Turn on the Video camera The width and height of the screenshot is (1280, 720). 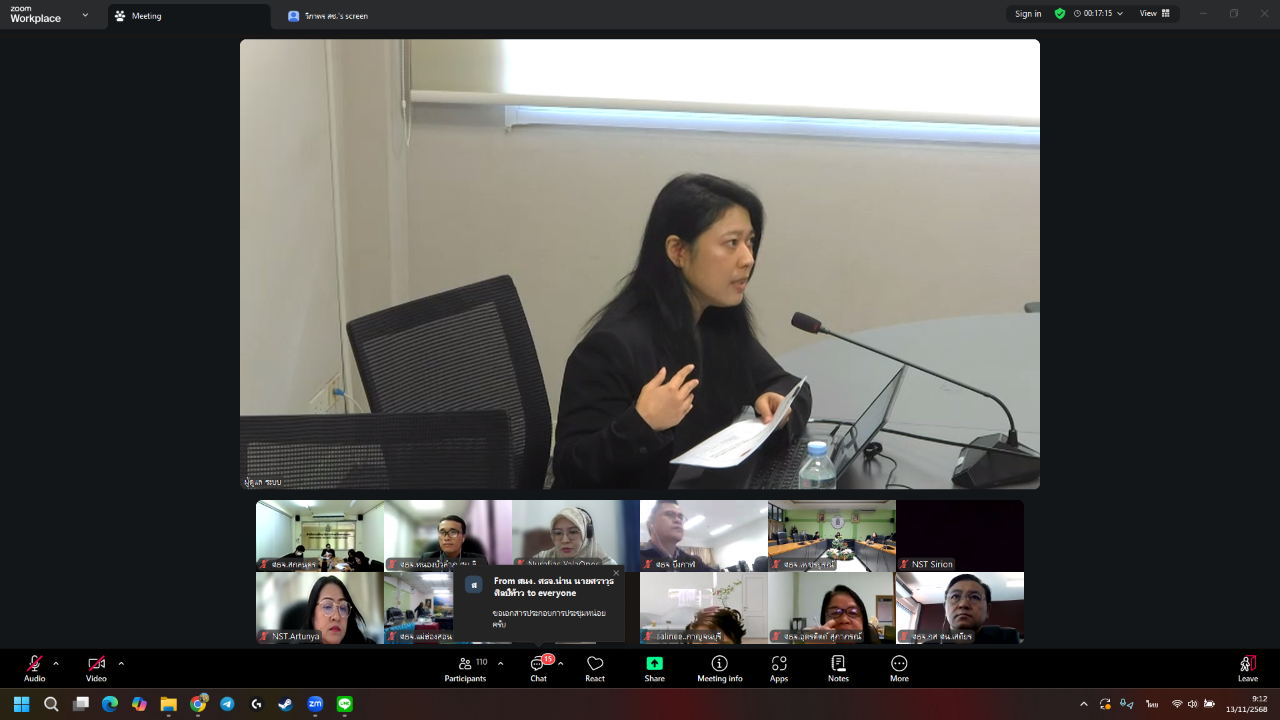(96, 668)
